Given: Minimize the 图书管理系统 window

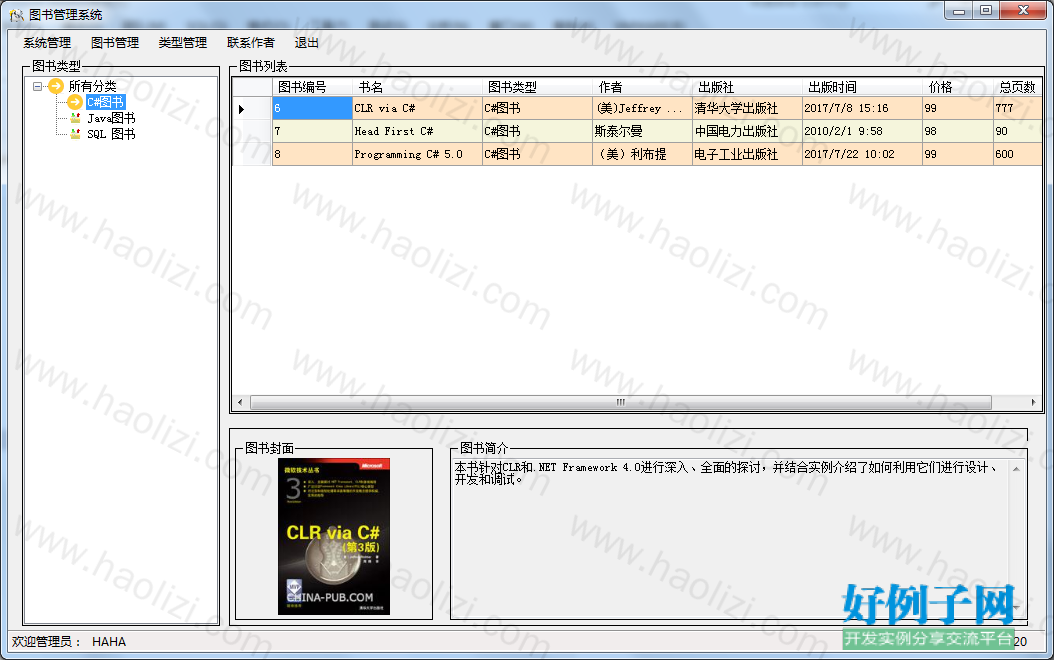Looking at the screenshot, I should 959,10.
